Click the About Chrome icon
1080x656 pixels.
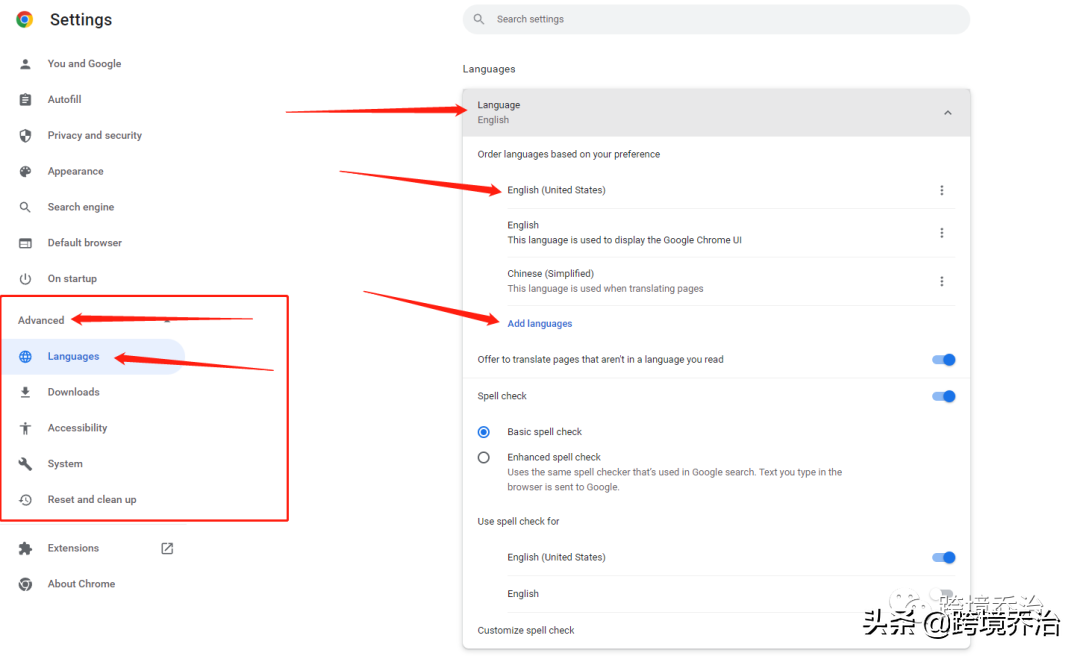point(25,584)
